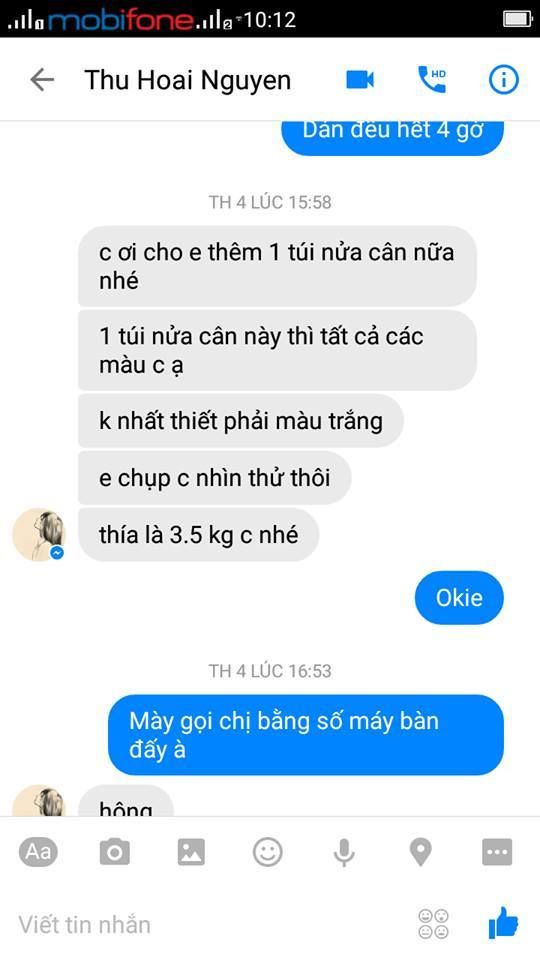540x960 pixels.
Task: Open more options with three dots
Action: 497,852
